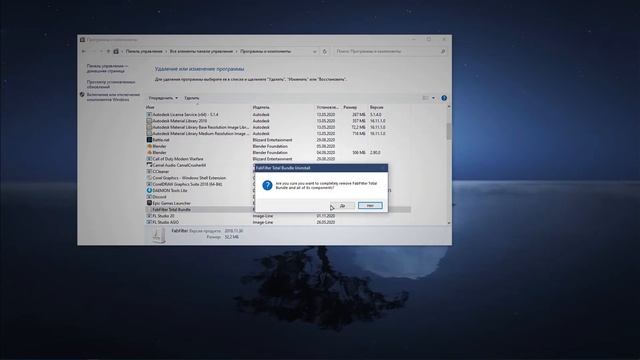Select the Epic Games Launcher icon

pyautogui.click(x=149, y=203)
